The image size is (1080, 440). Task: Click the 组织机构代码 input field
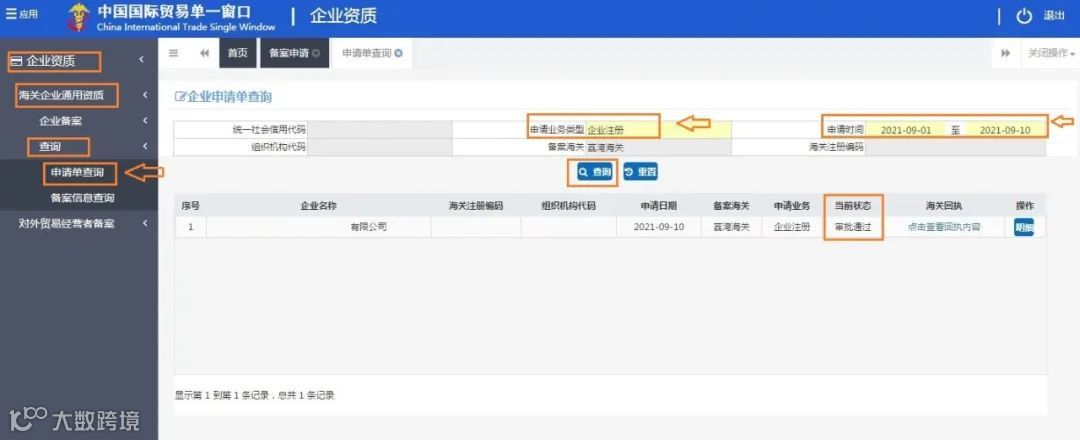[x=380, y=147]
